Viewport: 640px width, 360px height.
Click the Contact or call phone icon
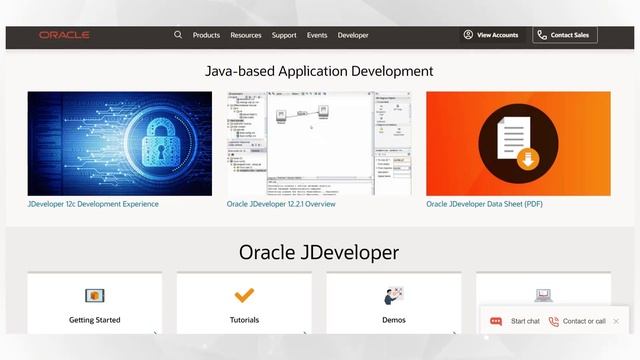[x=553, y=322]
